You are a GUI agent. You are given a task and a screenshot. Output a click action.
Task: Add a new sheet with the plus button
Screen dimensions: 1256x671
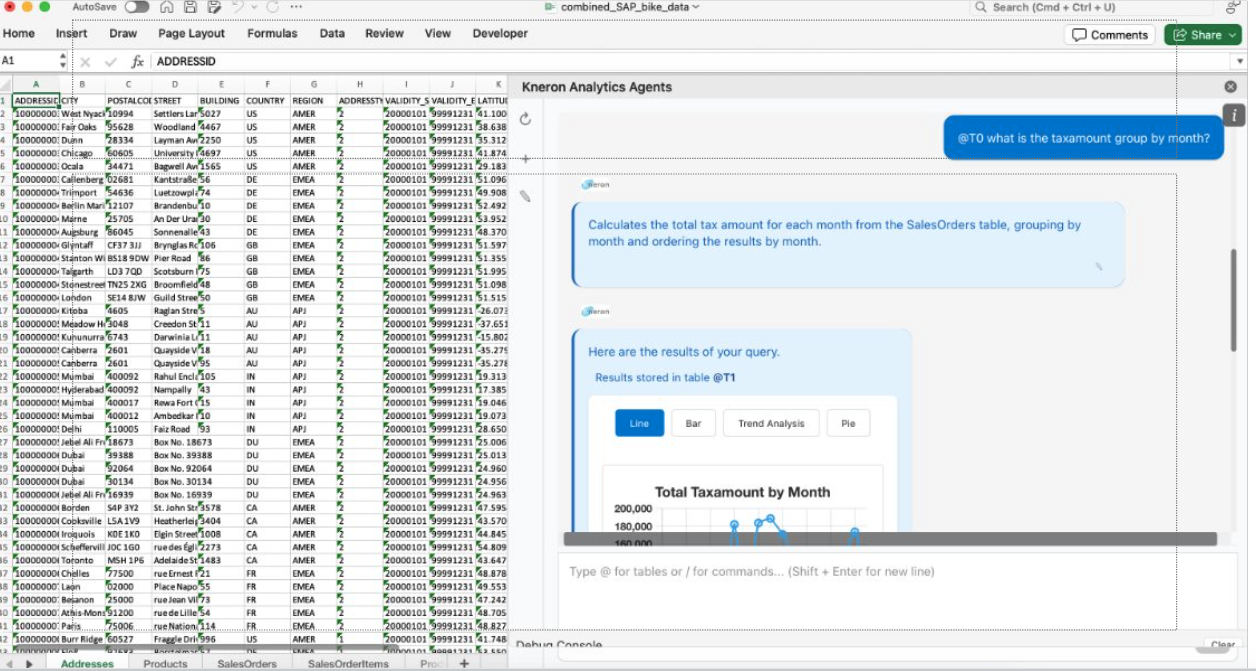pos(464,663)
